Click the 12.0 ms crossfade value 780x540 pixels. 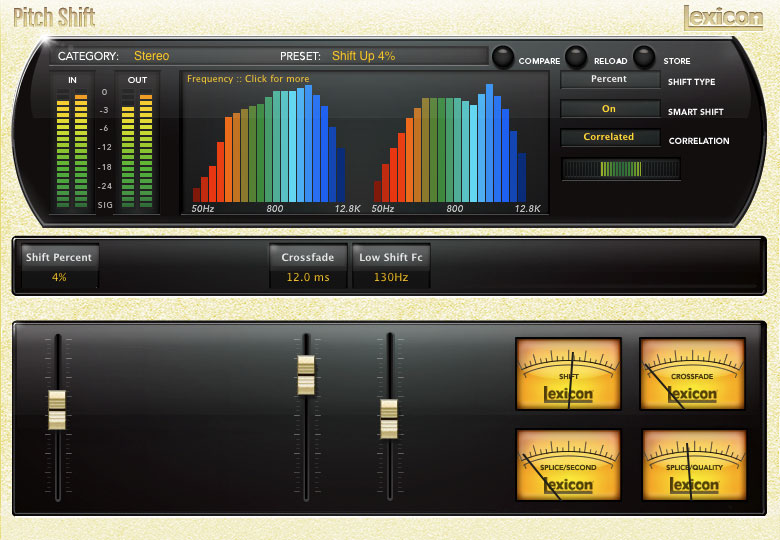pyautogui.click(x=308, y=277)
